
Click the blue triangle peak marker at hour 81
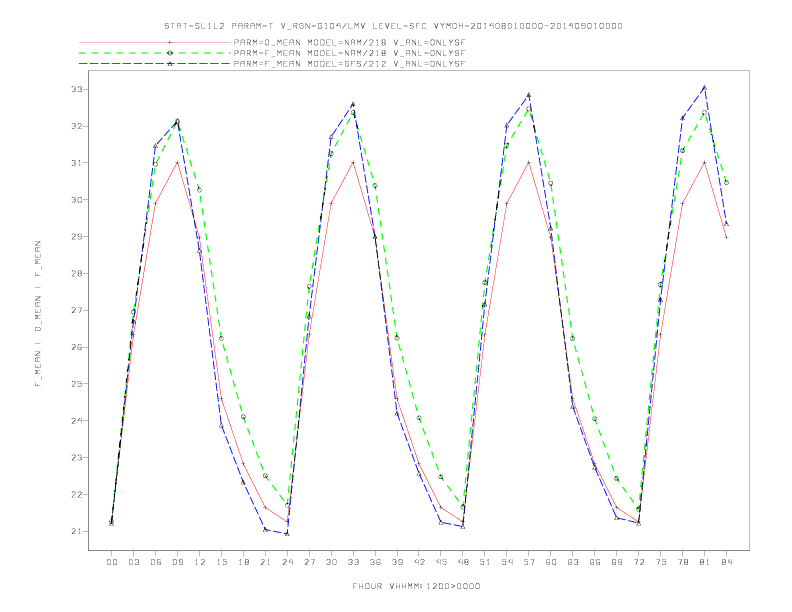[x=705, y=88]
